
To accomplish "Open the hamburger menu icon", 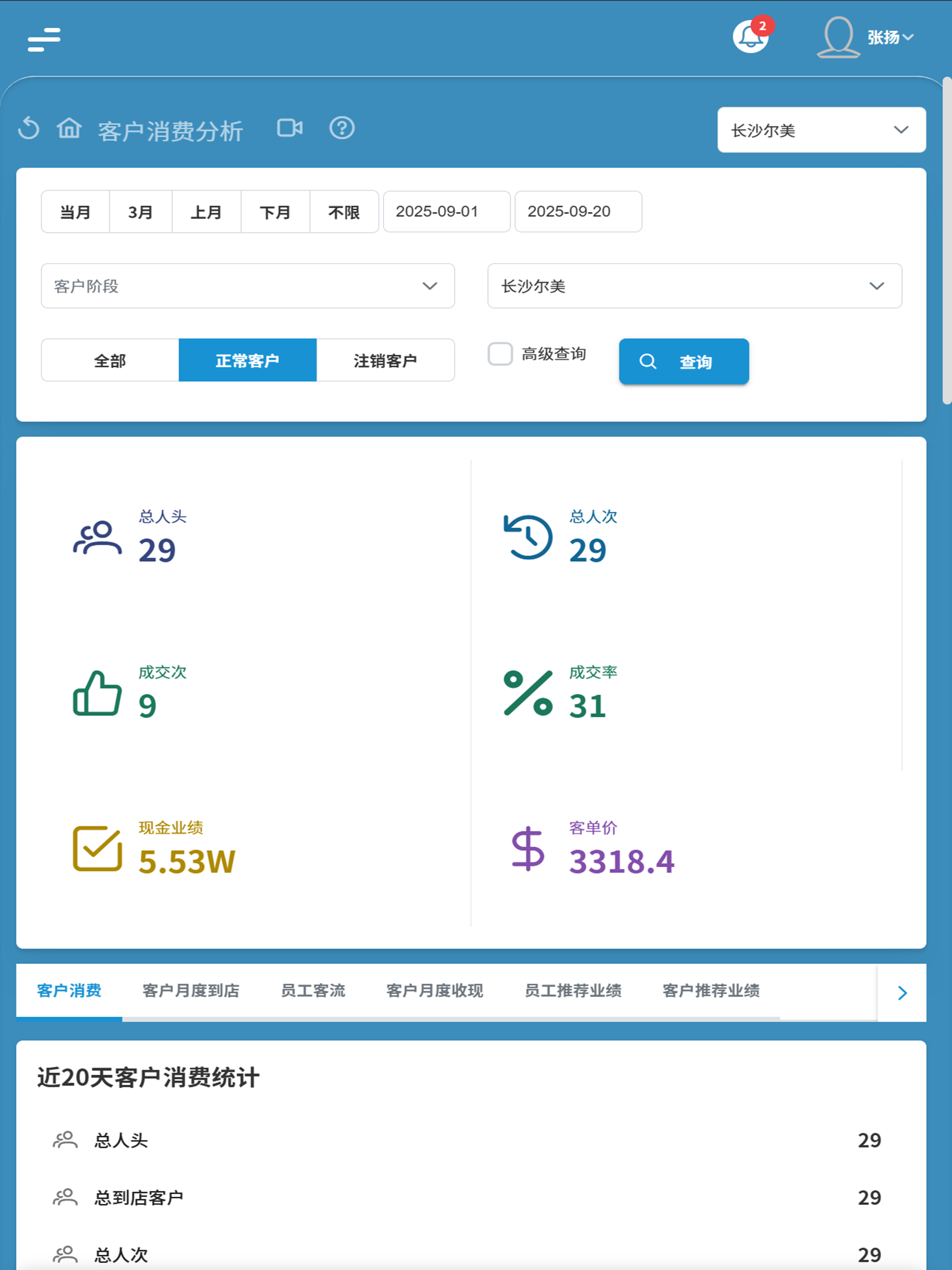I will 44,40.
